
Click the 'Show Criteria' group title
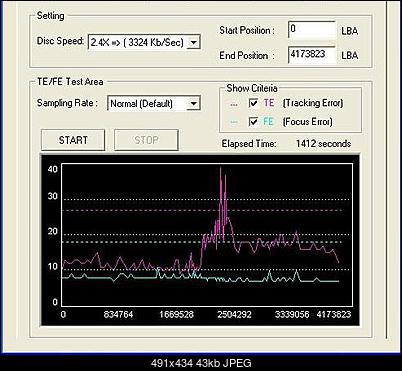[252, 88]
